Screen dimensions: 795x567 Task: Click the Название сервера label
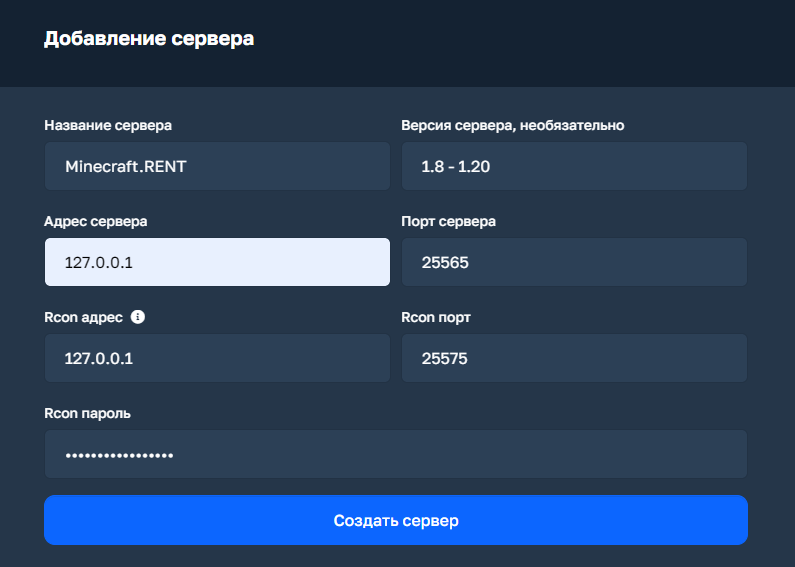pyautogui.click(x=108, y=125)
